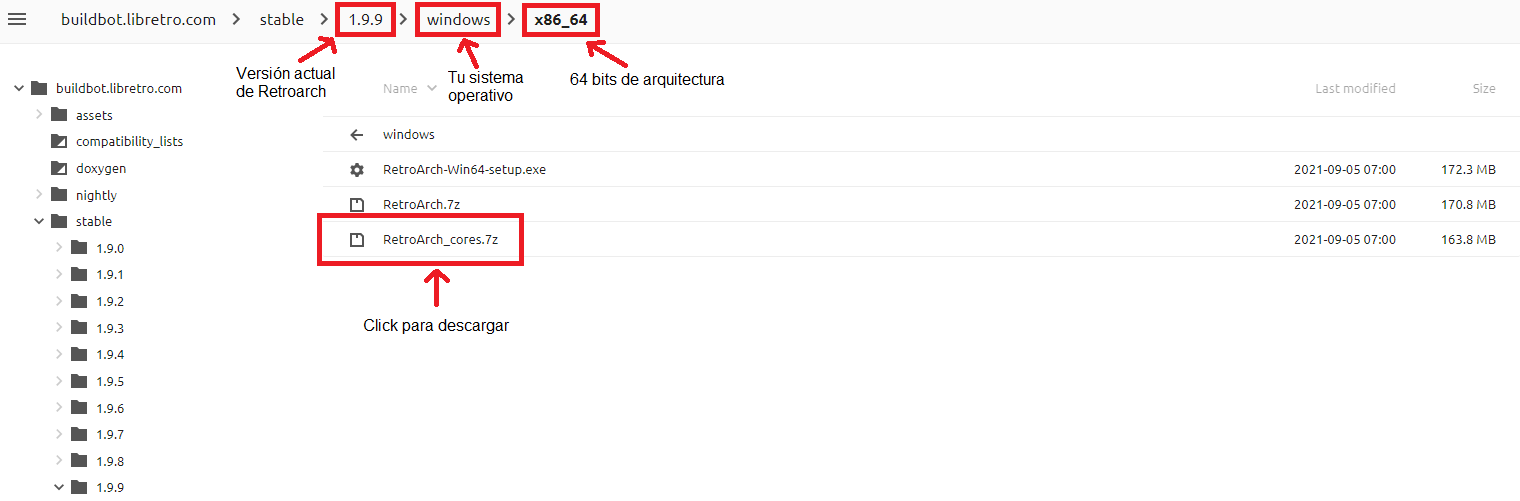Select the 1.9.7 folder in tree
The height and width of the screenshot is (501, 1520).
(110, 434)
